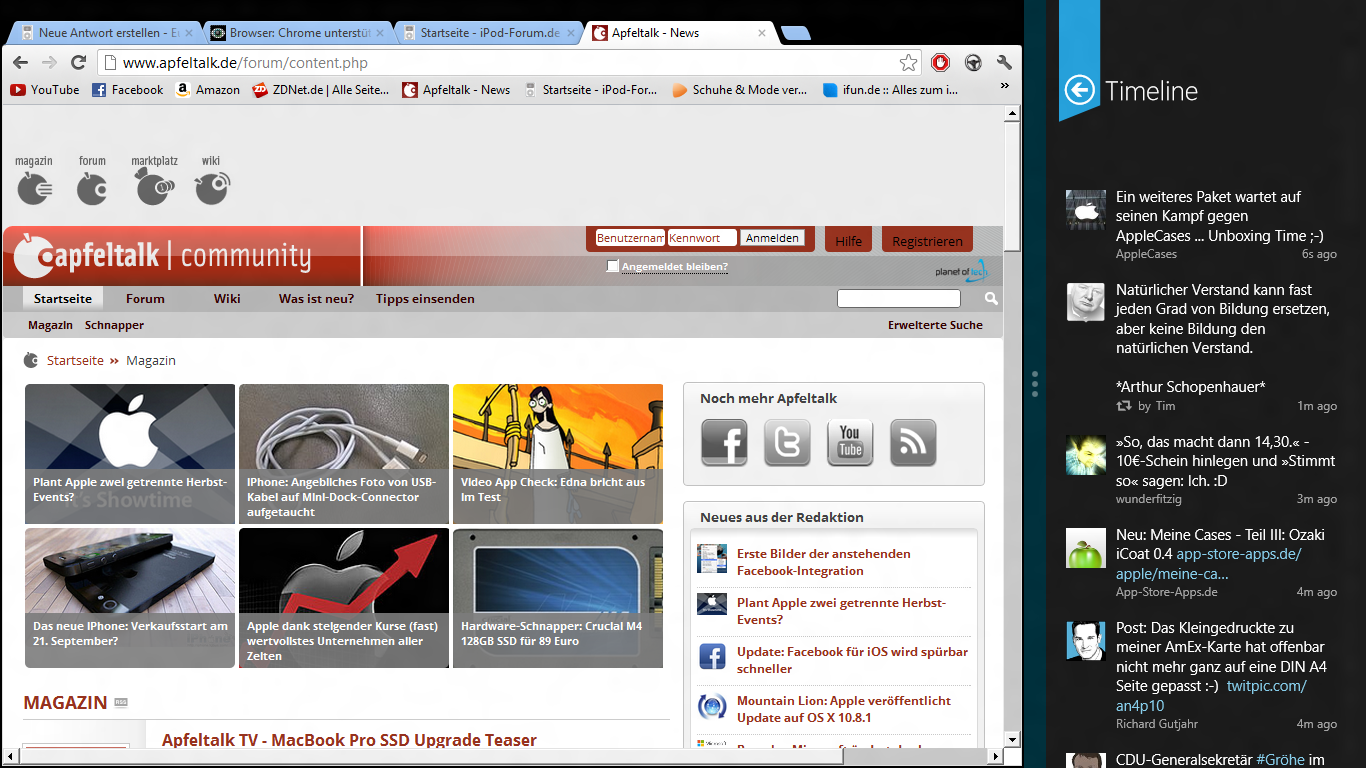Open Apfeltalk YouTube icon
This screenshot has height=768, width=1366.
pos(850,442)
